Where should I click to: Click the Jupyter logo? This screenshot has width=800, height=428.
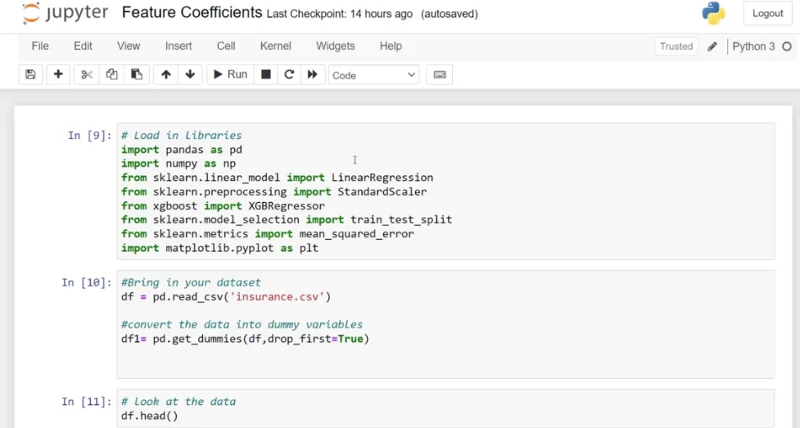click(x=65, y=13)
